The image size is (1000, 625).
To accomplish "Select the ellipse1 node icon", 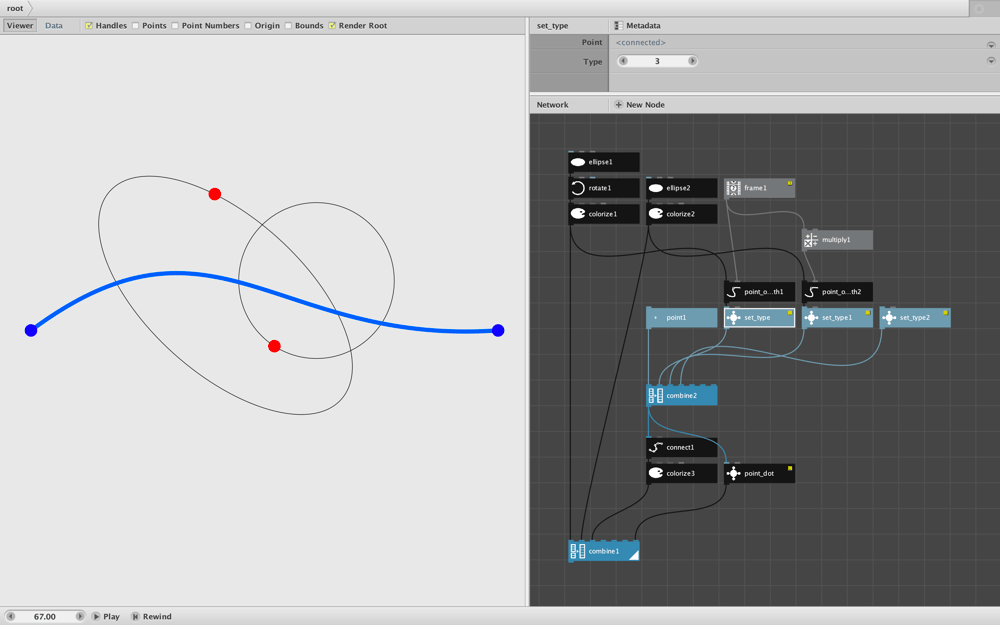I will click(x=578, y=162).
